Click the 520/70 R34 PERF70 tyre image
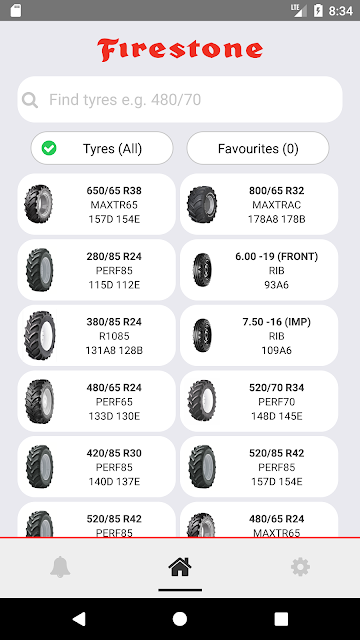This screenshot has width=360, height=640. (x=202, y=401)
